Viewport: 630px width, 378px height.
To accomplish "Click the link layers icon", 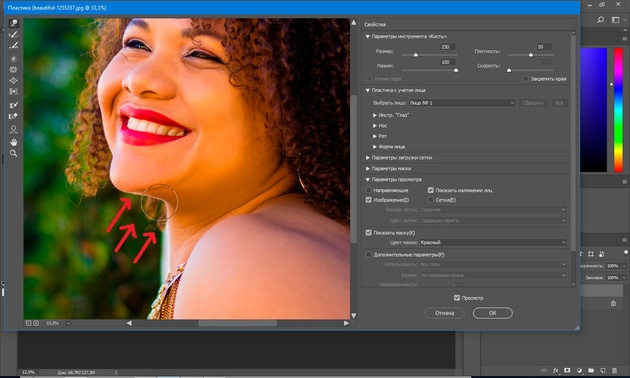I will pos(544,370).
